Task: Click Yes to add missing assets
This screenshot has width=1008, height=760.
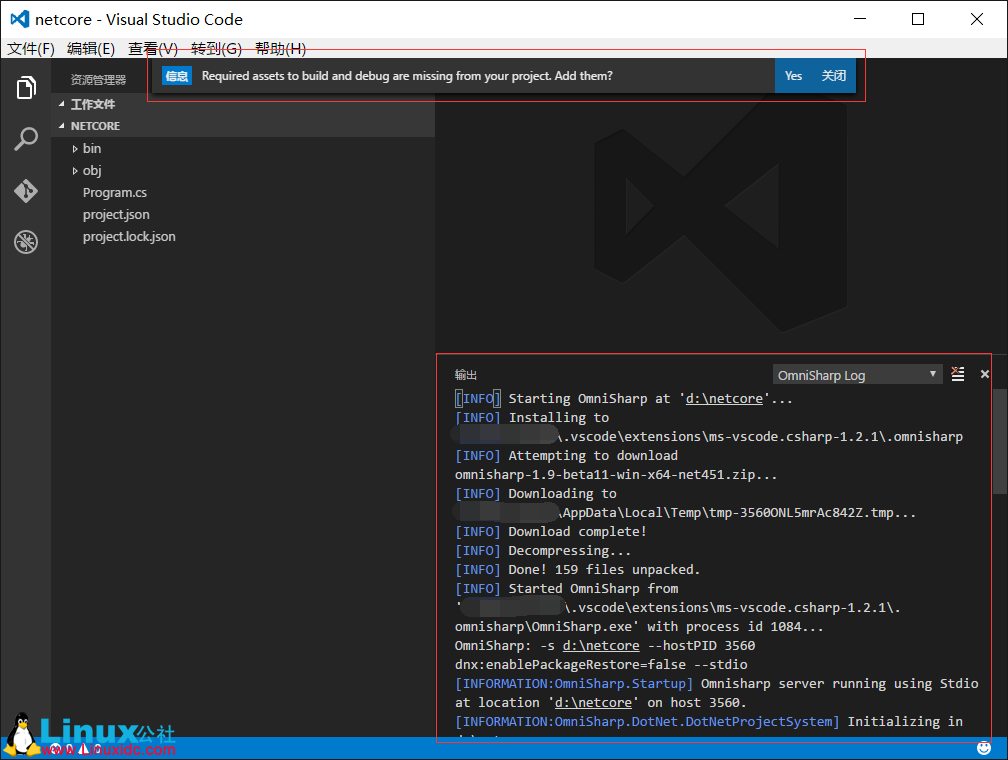Action: [x=793, y=76]
